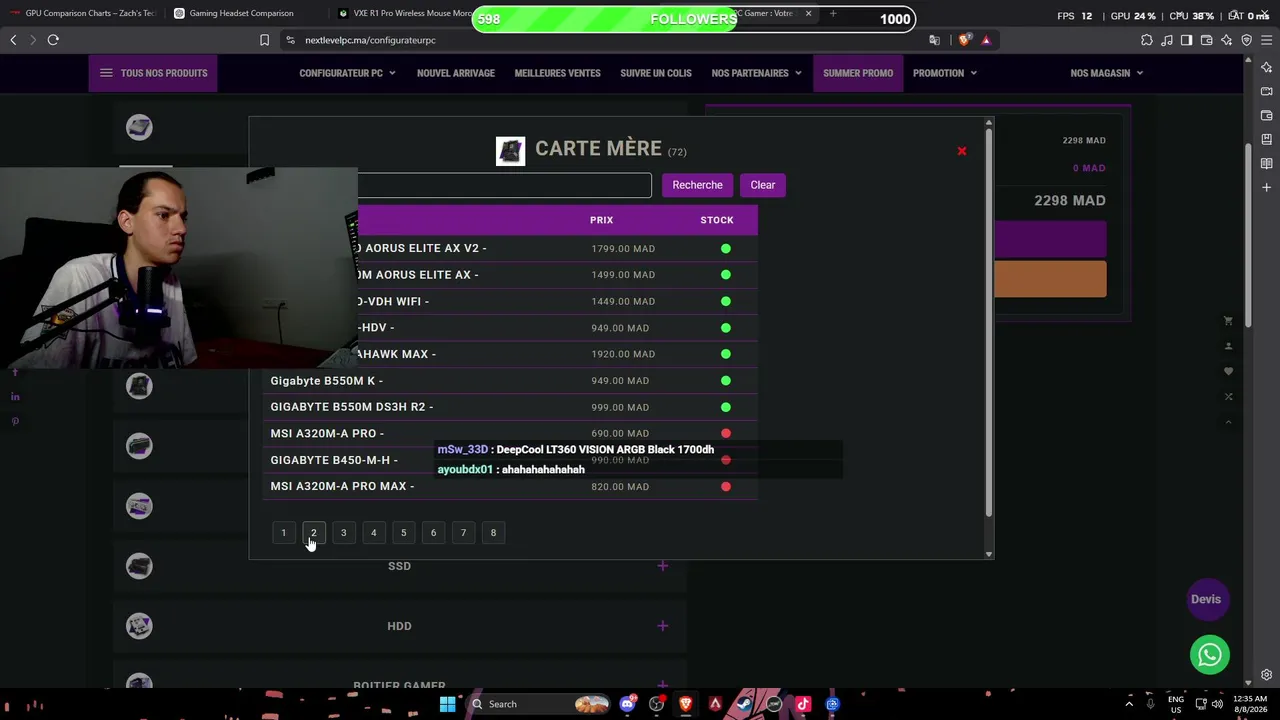This screenshot has height=720, width=1280.
Task: Open the clock and date in taskbar
Action: tap(1251, 704)
